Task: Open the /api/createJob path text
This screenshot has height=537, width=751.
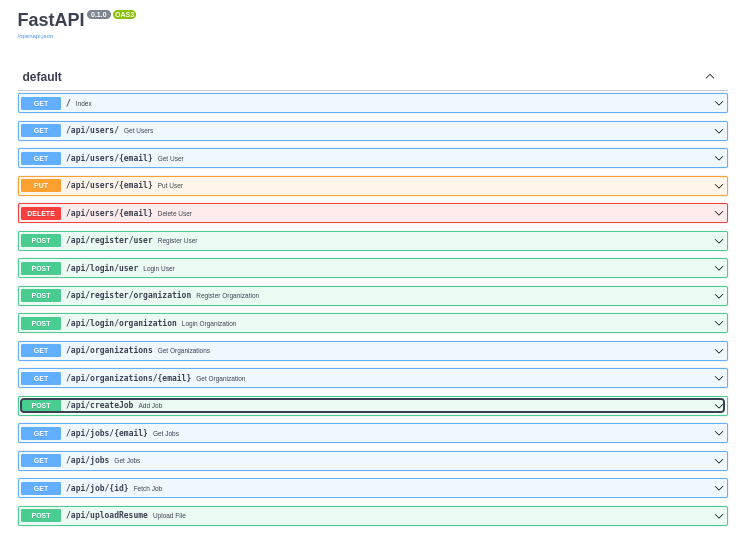Action: (100, 405)
